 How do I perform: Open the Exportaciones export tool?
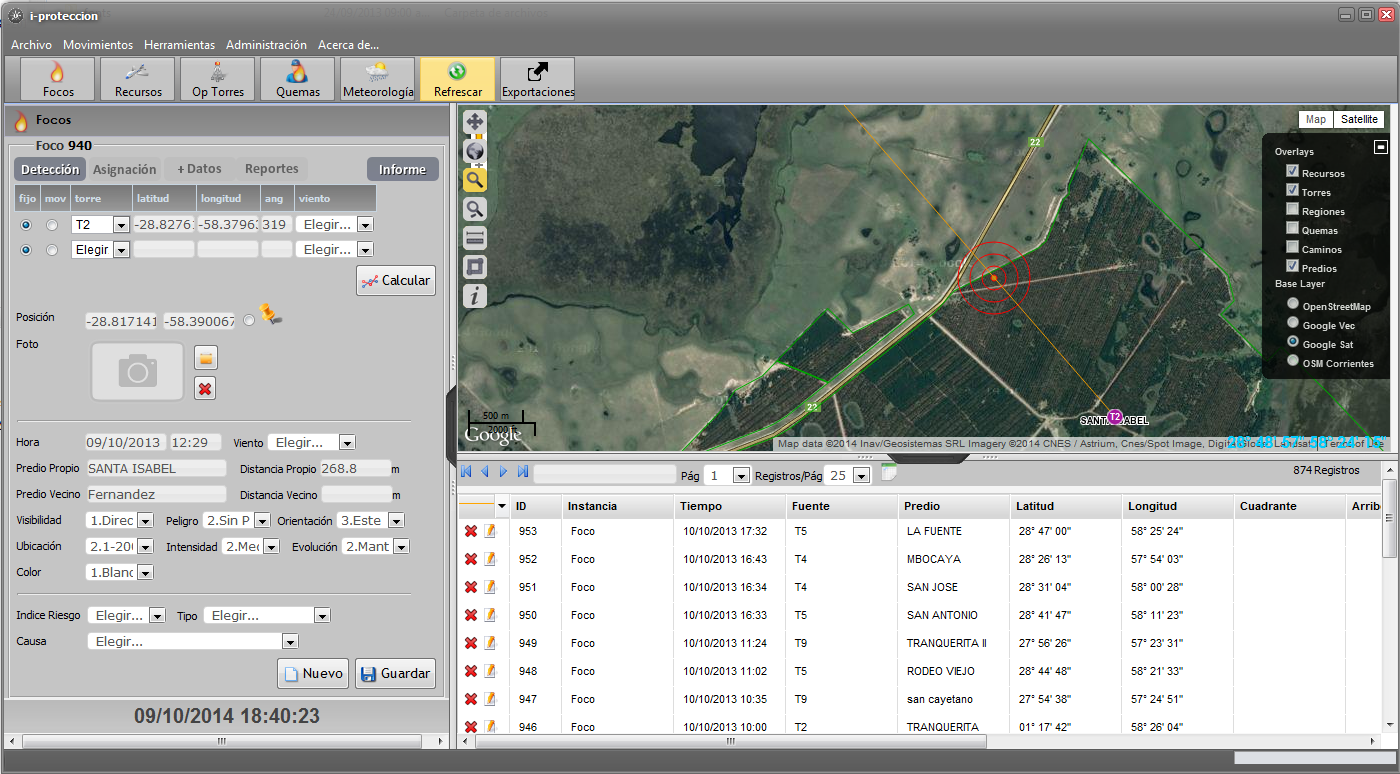538,79
